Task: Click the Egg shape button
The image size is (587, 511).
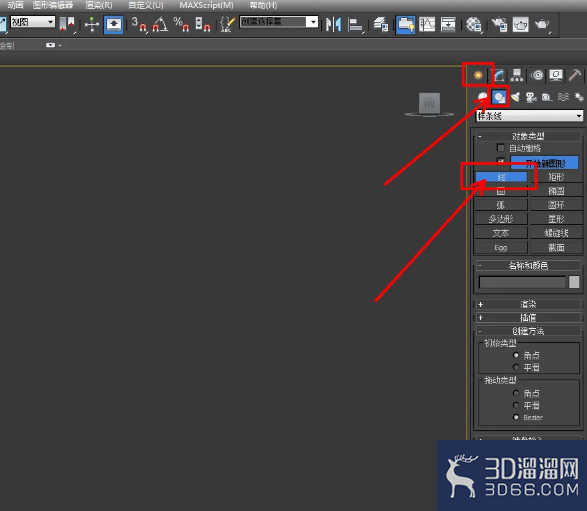Action: coord(501,247)
